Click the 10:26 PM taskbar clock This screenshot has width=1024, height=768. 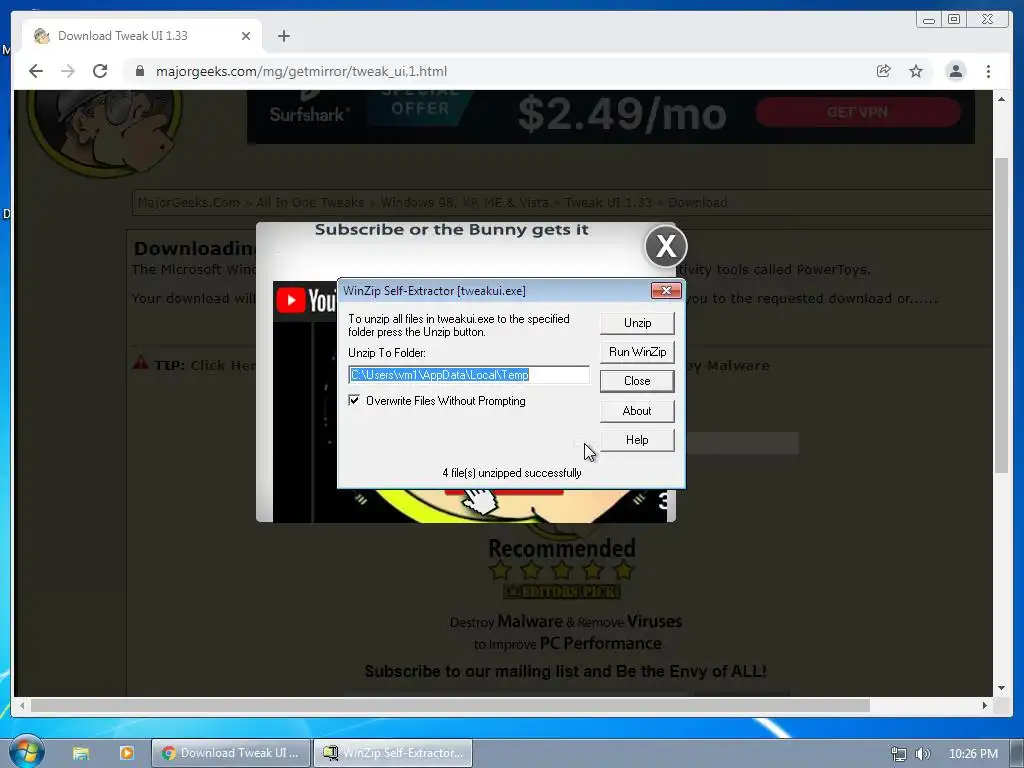click(x=973, y=754)
